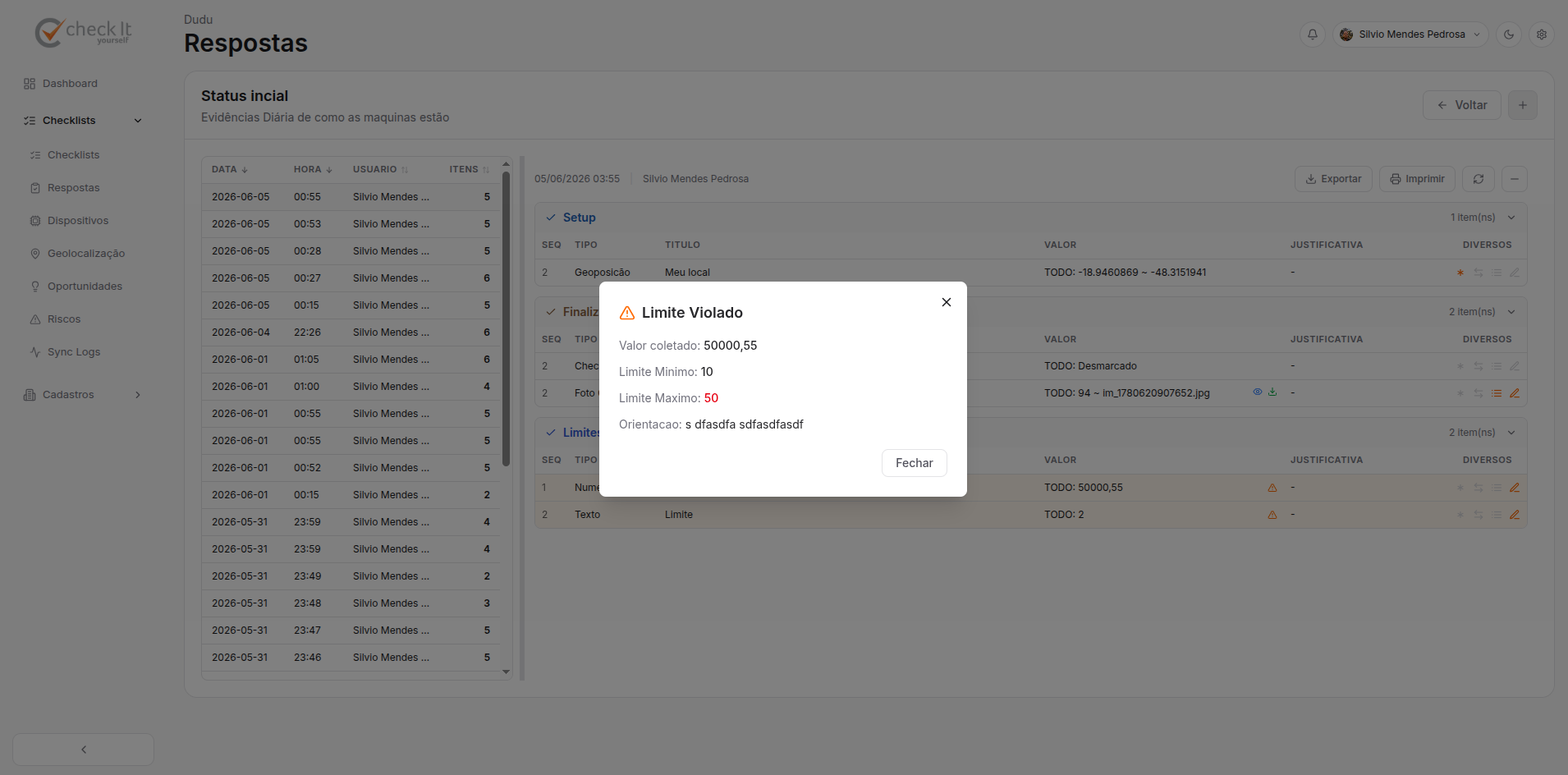Click the Imprimir button
Viewport: 1568px width, 775px height.
coord(1417,179)
